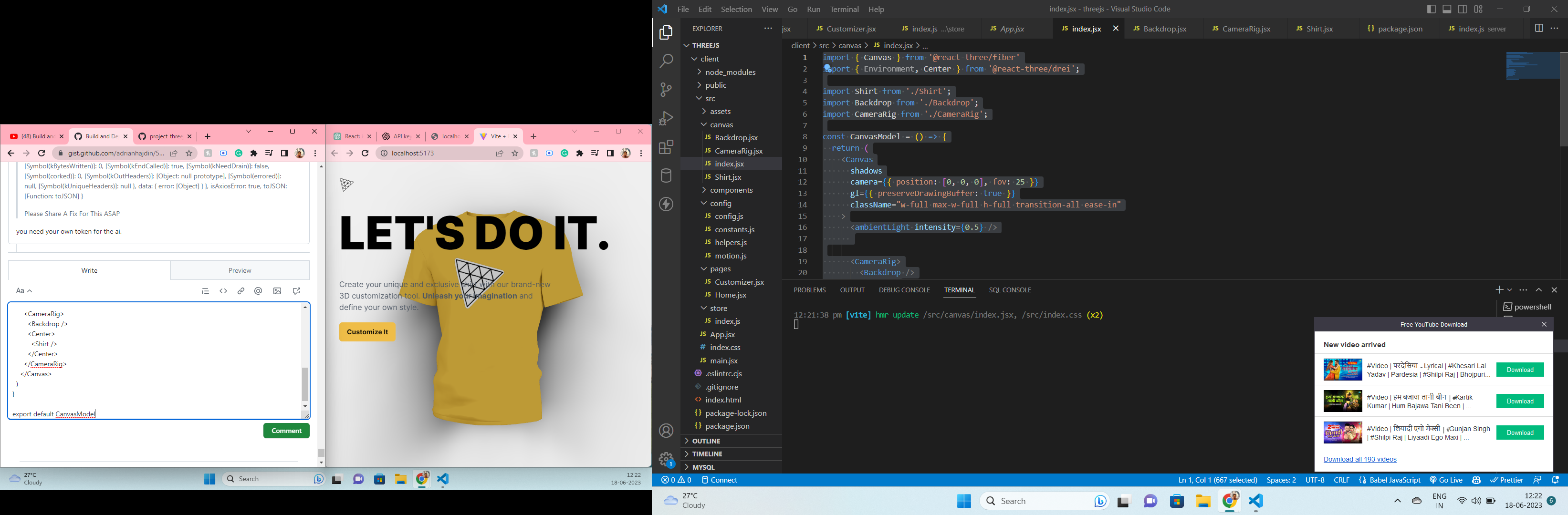The image size is (1568, 515).
Task: Click the Customize It button
Action: point(367,331)
